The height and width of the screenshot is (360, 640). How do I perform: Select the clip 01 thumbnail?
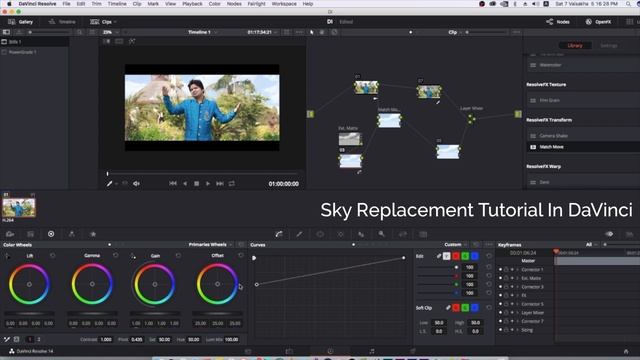click(x=19, y=207)
